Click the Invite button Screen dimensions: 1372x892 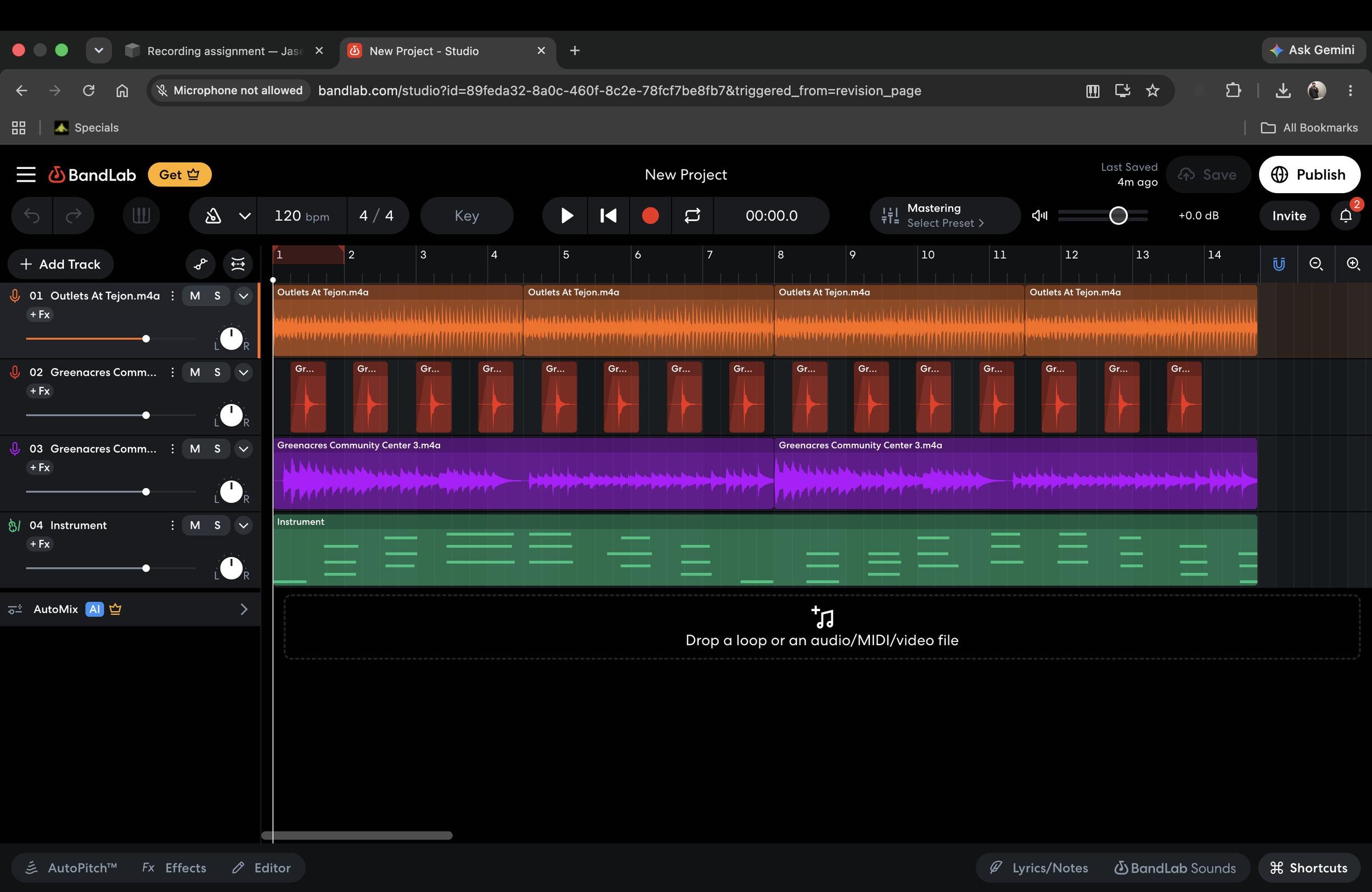[x=1289, y=216]
